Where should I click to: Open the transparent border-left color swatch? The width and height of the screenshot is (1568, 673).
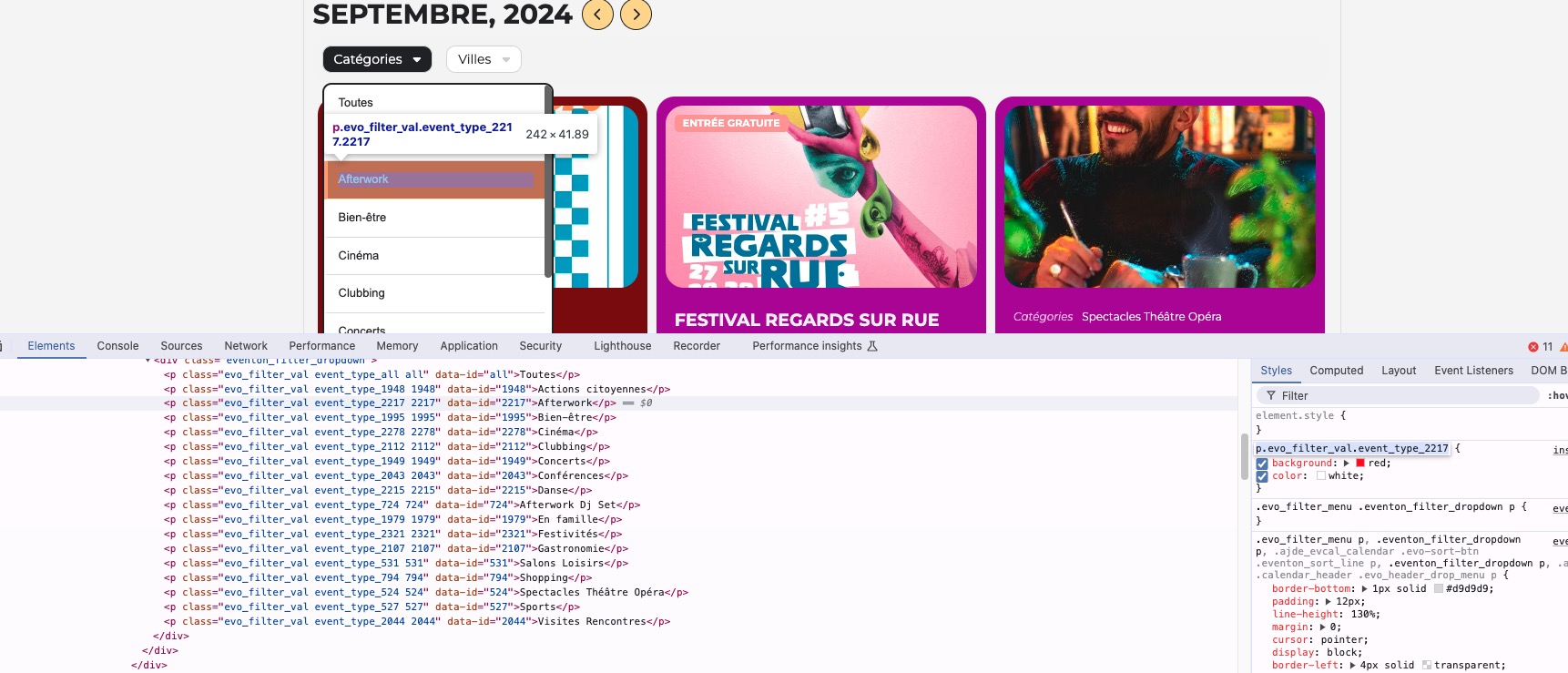(1427, 666)
